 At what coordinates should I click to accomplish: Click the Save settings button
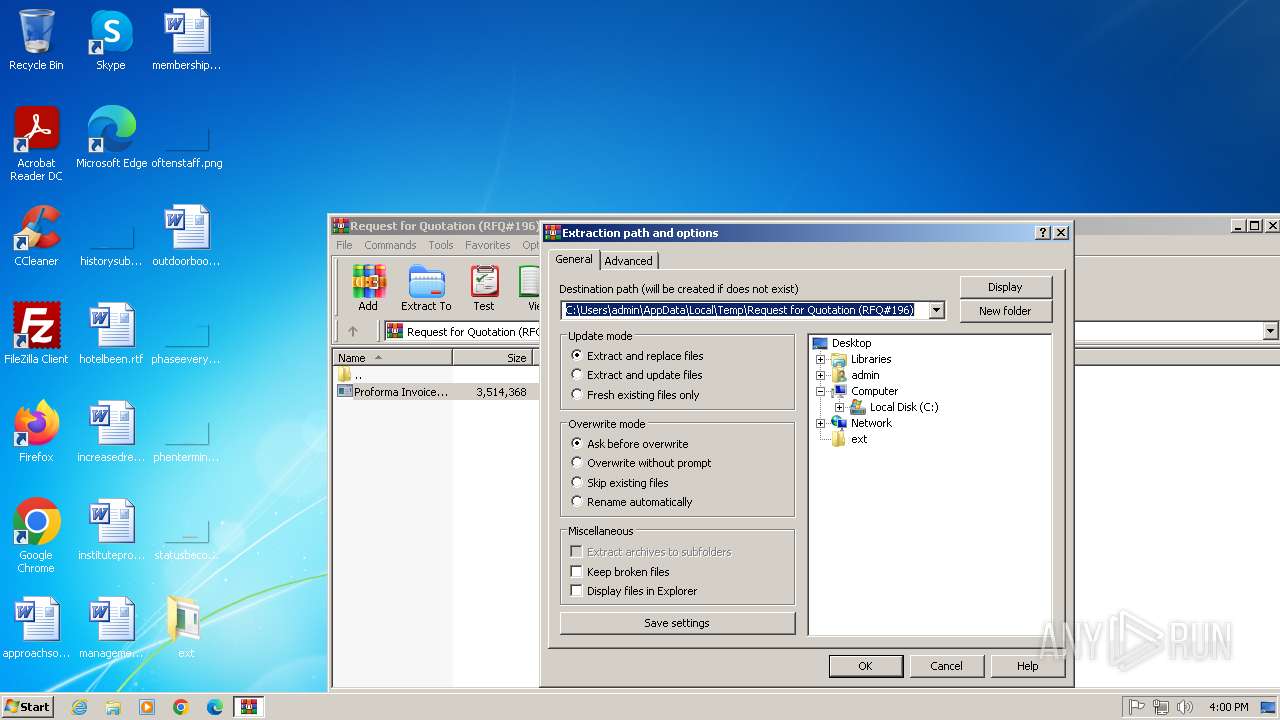677,623
